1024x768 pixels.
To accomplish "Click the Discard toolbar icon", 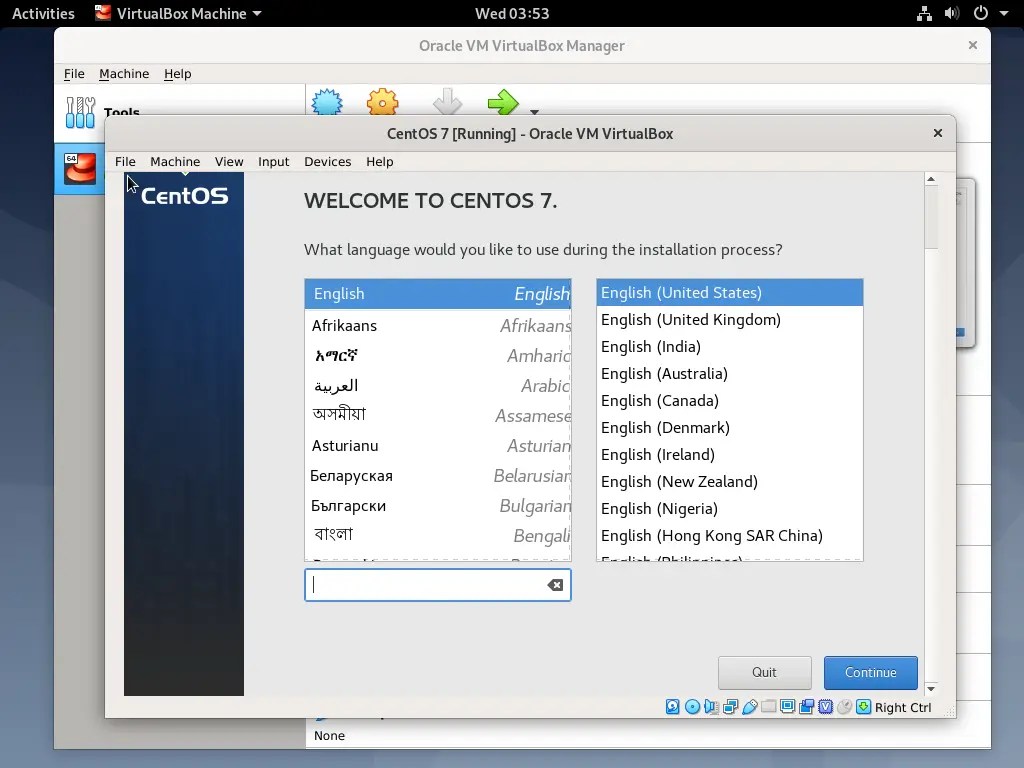I will [x=446, y=104].
